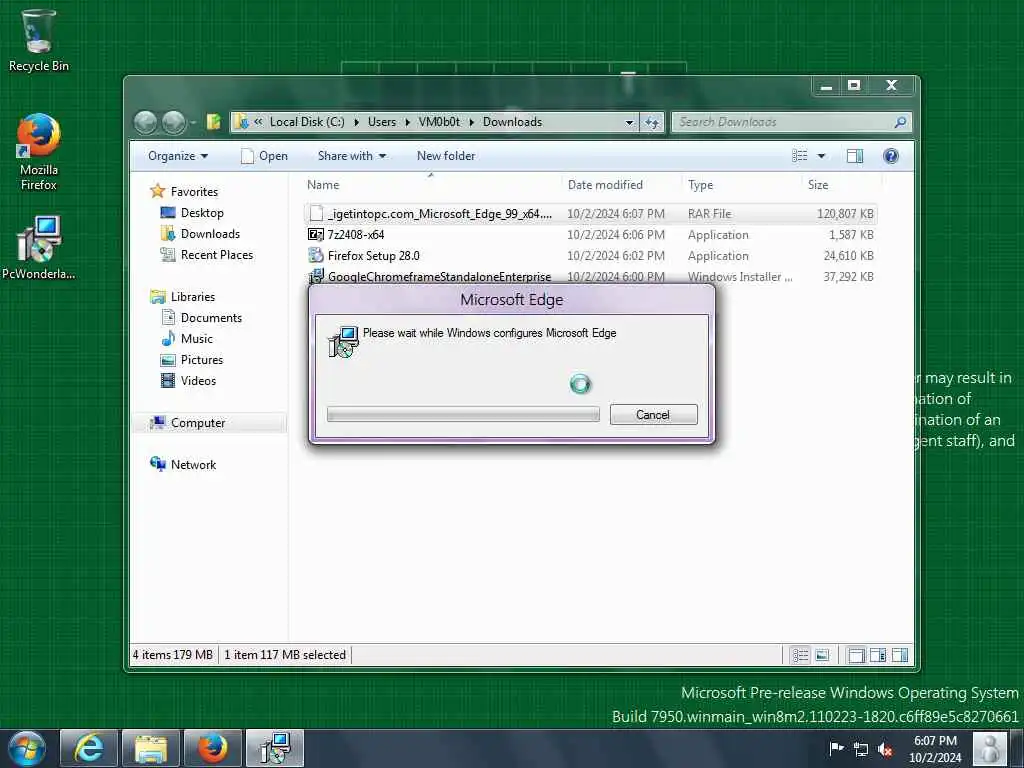
Task: Click the Microsoft Edge installer progress bar
Action: [x=463, y=415]
